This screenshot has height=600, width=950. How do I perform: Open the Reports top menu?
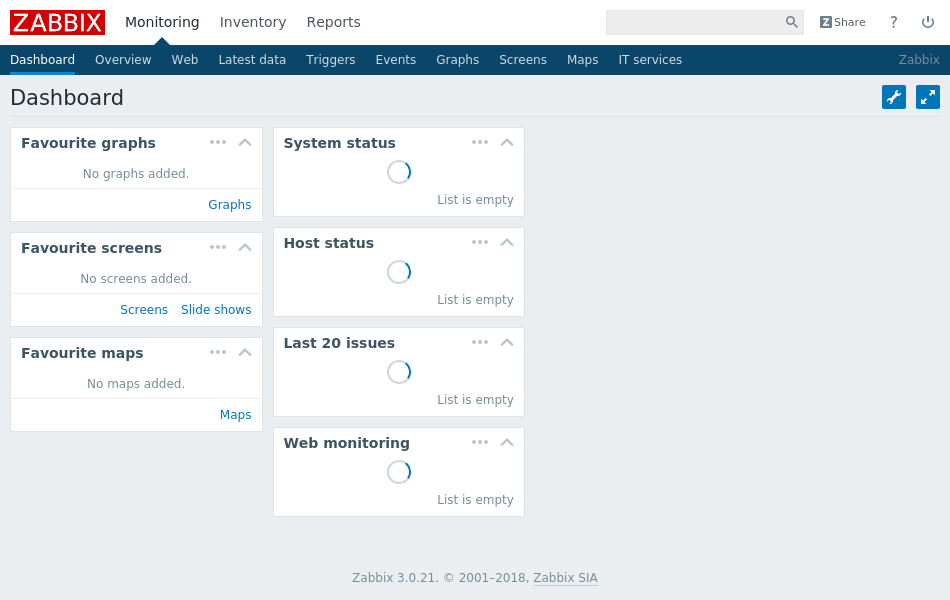pyautogui.click(x=333, y=22)
